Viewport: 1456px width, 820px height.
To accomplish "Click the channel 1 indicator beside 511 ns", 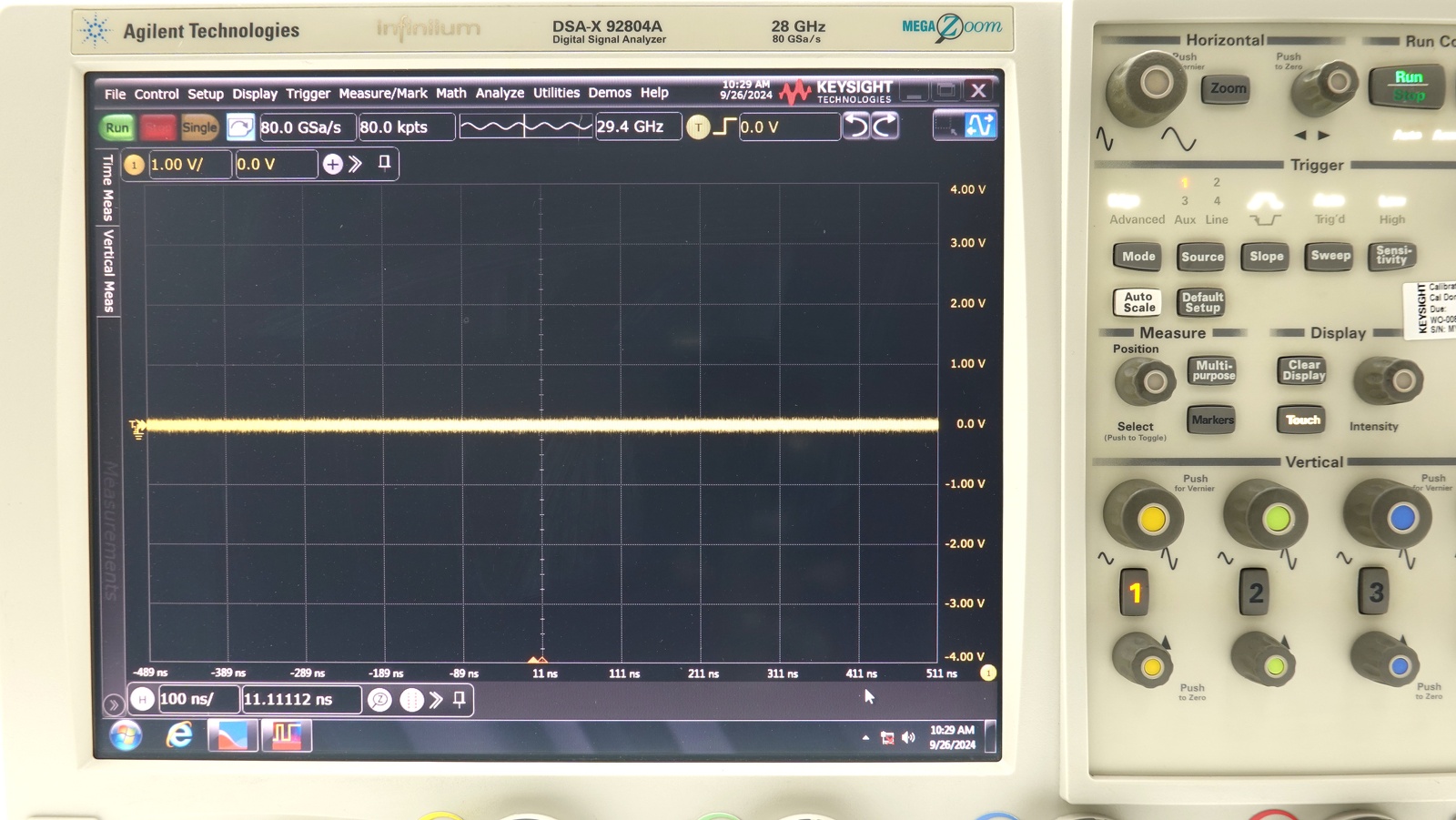I will click(x=988, y=673).
